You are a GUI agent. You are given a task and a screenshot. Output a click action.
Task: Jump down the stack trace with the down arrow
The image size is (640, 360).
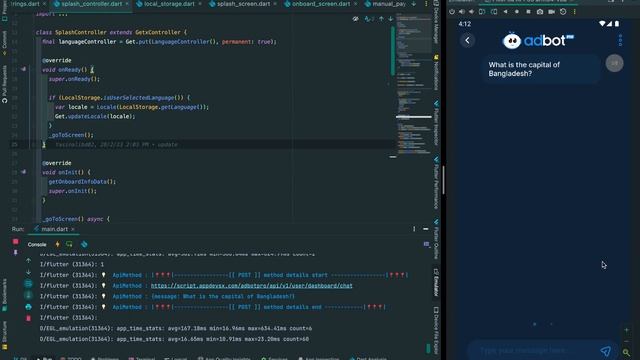click(28, 271)
